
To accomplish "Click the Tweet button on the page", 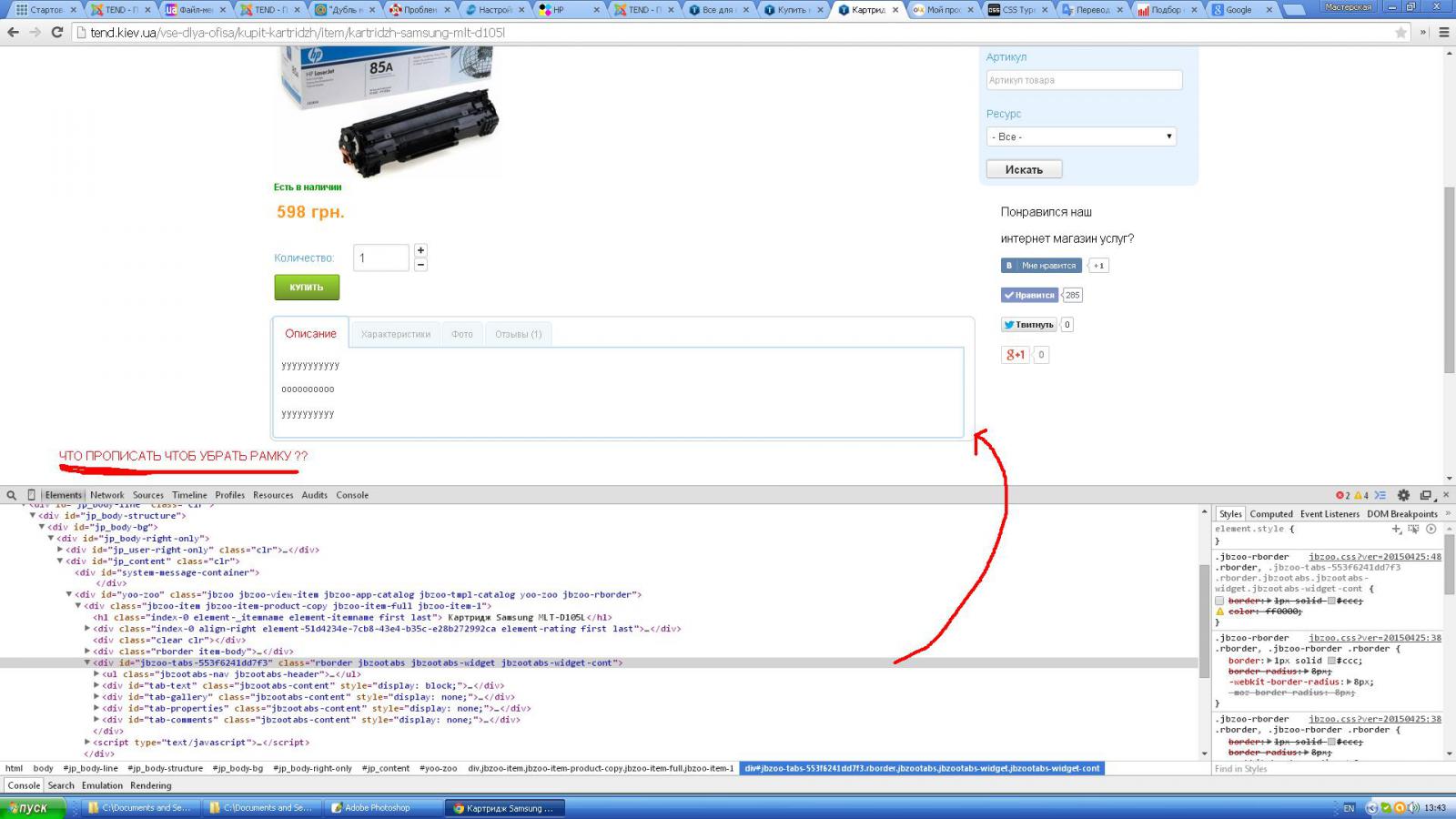I will click(1028, 325).
